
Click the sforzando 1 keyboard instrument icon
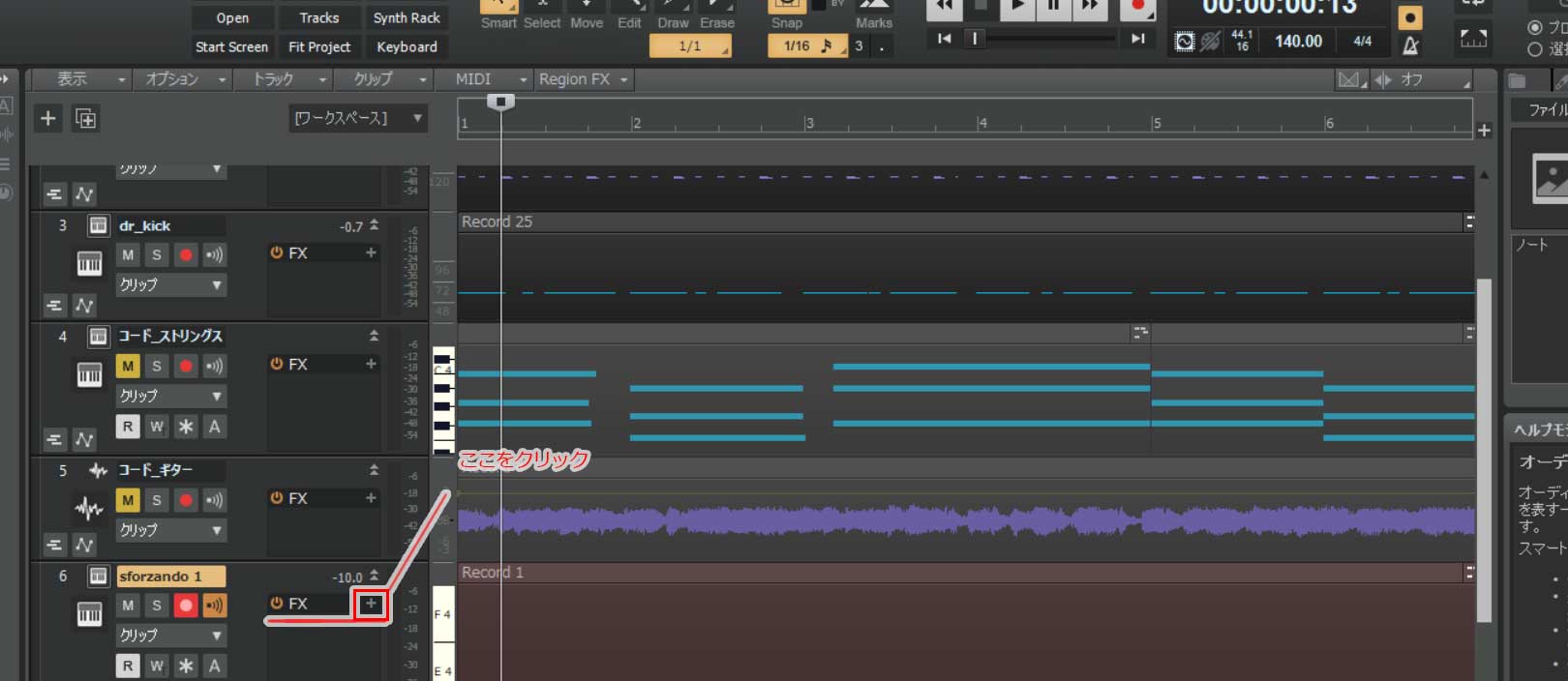click(x=89, y=613)
